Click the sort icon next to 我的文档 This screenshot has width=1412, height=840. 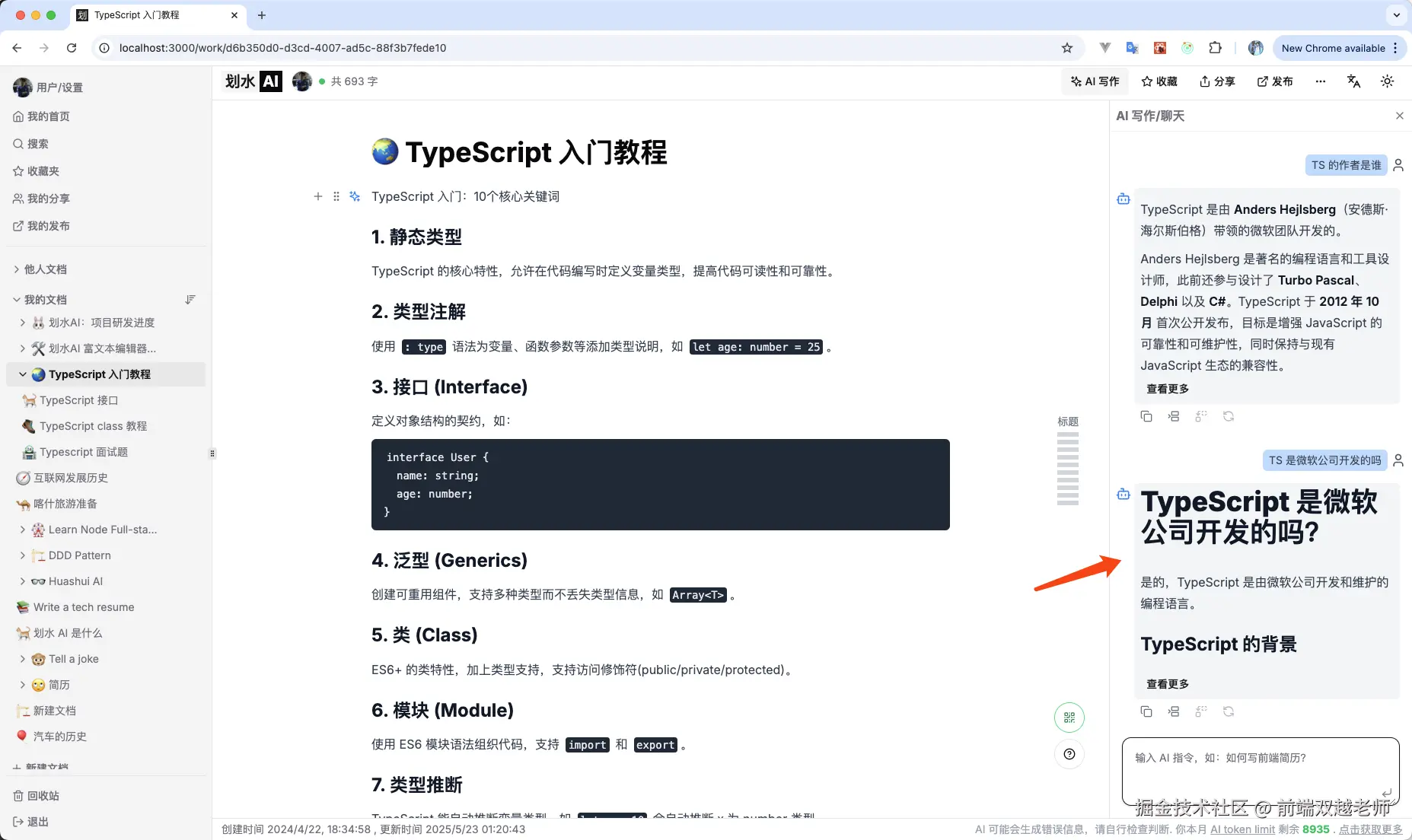(190, 300)
